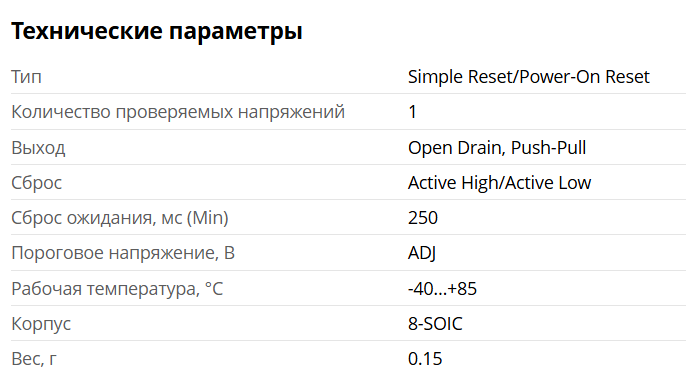Image resolution: width=686 pixels, height=380 pixels.
Task: Select the "Вес, г" label
Action: (x=34, y=359)
